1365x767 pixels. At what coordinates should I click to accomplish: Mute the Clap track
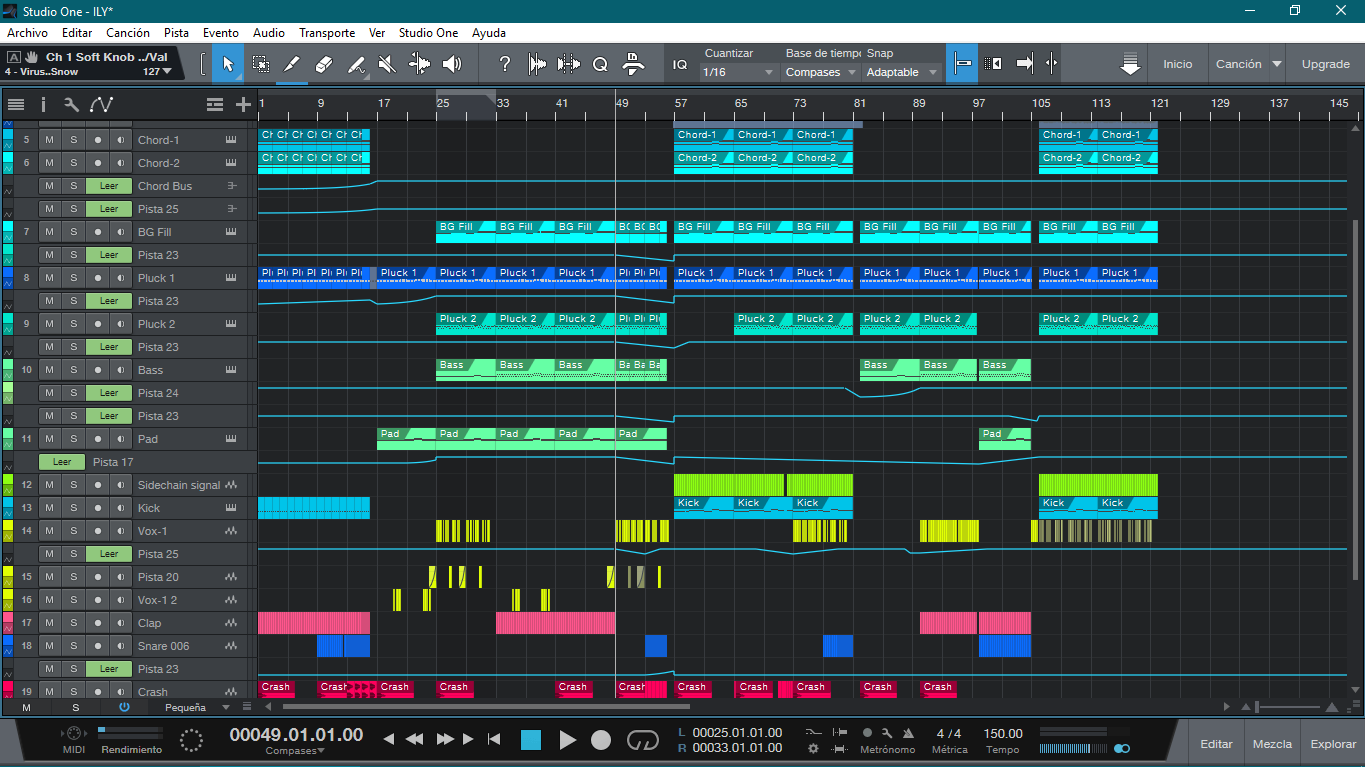[x=49, y=623]
